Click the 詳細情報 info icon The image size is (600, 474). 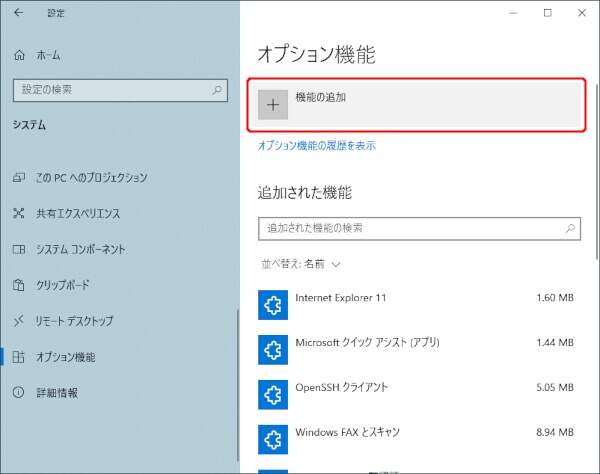pos(18,392)
